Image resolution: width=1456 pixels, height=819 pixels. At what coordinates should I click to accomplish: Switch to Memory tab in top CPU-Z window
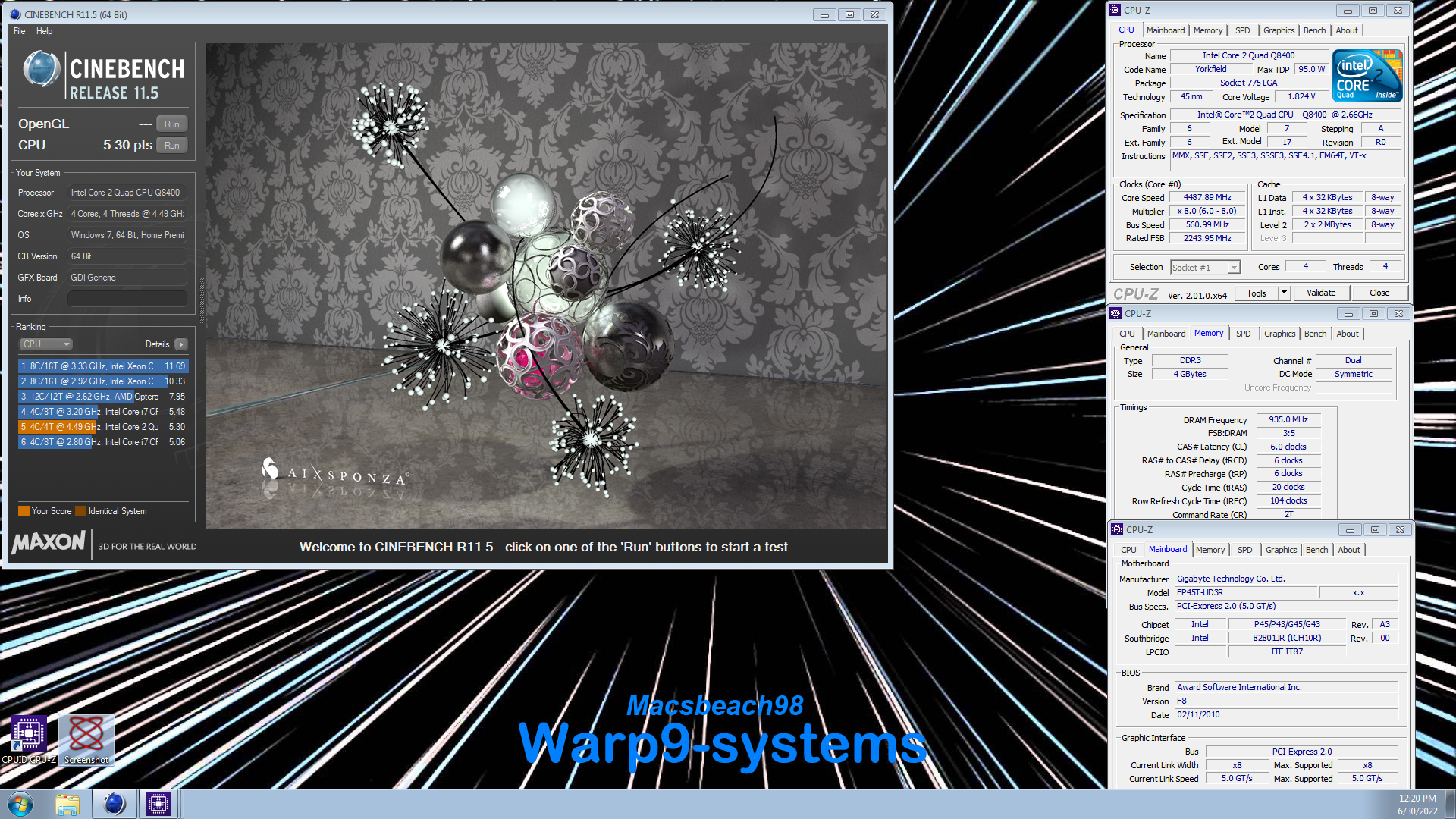pos(1207,30)
